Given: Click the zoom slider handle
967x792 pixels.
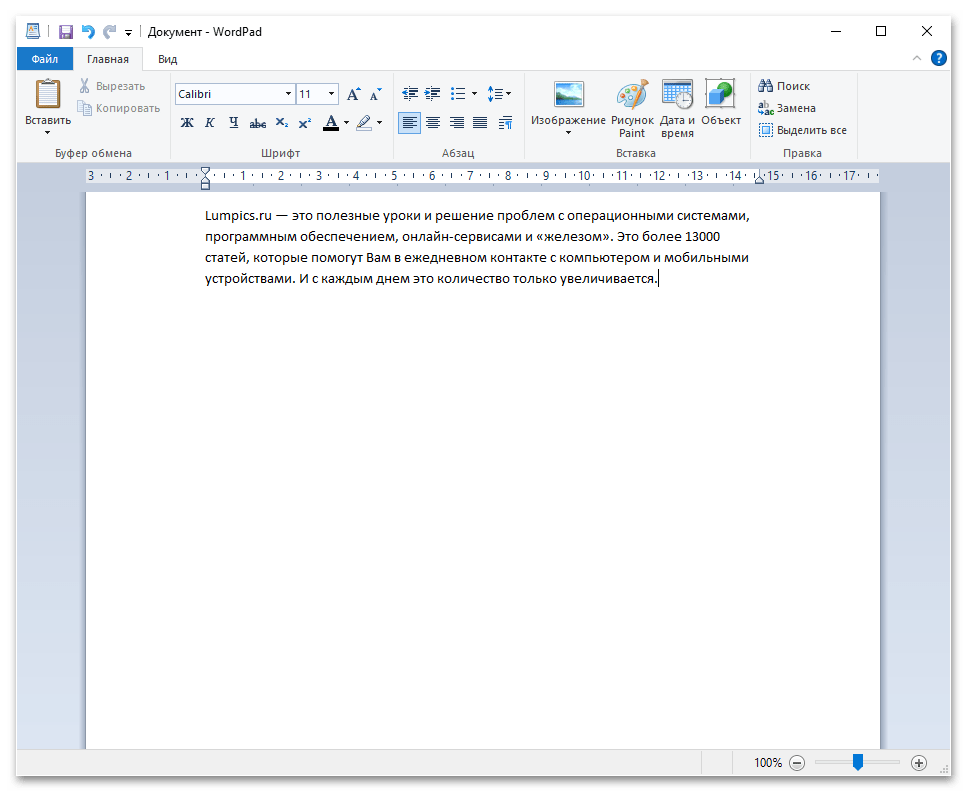Looking at the screenshot, I should click(x=858, y=762).
